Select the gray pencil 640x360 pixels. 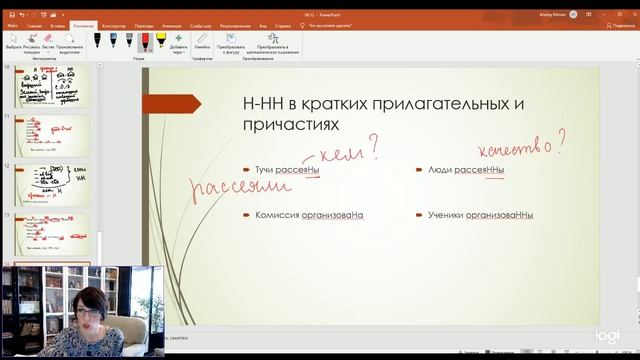coord(129,41)
